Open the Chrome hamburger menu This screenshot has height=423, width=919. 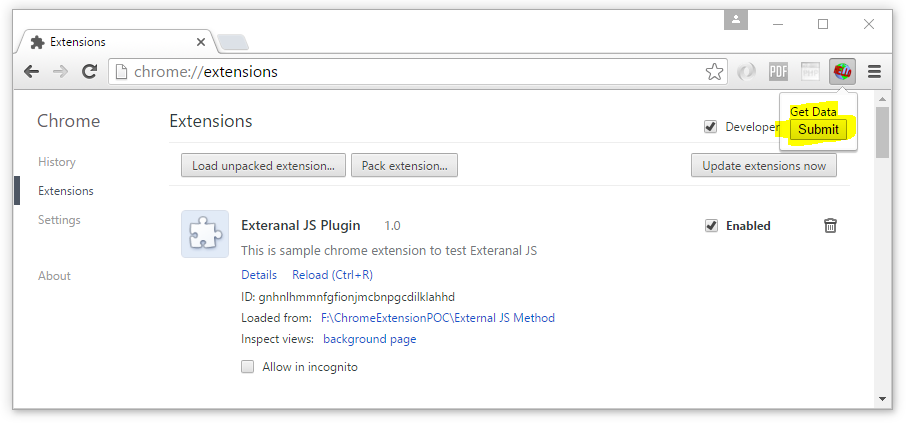click(x=874, y=71)
